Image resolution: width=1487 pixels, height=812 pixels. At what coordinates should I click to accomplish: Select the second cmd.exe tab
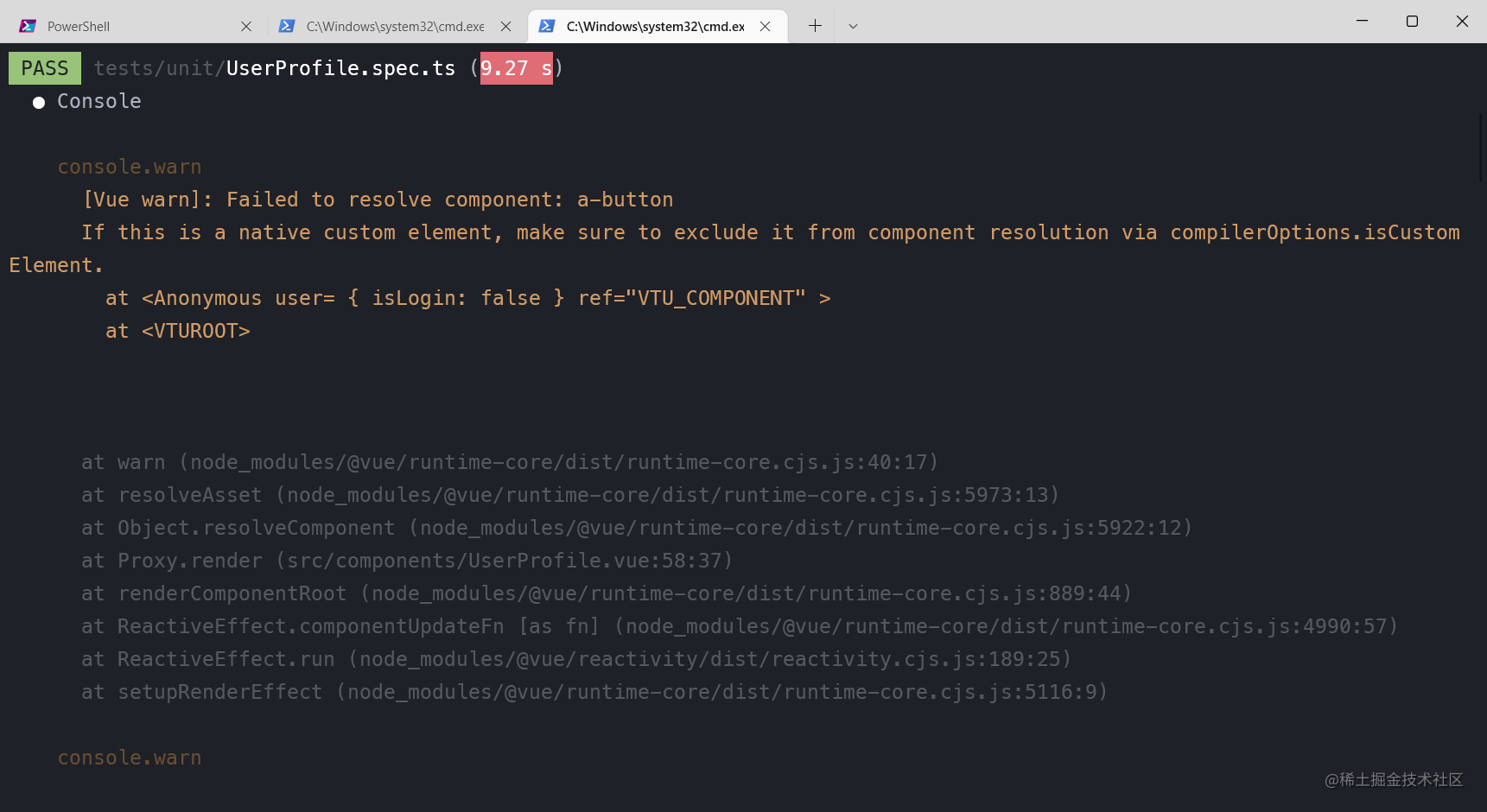[x=397, y=26]
